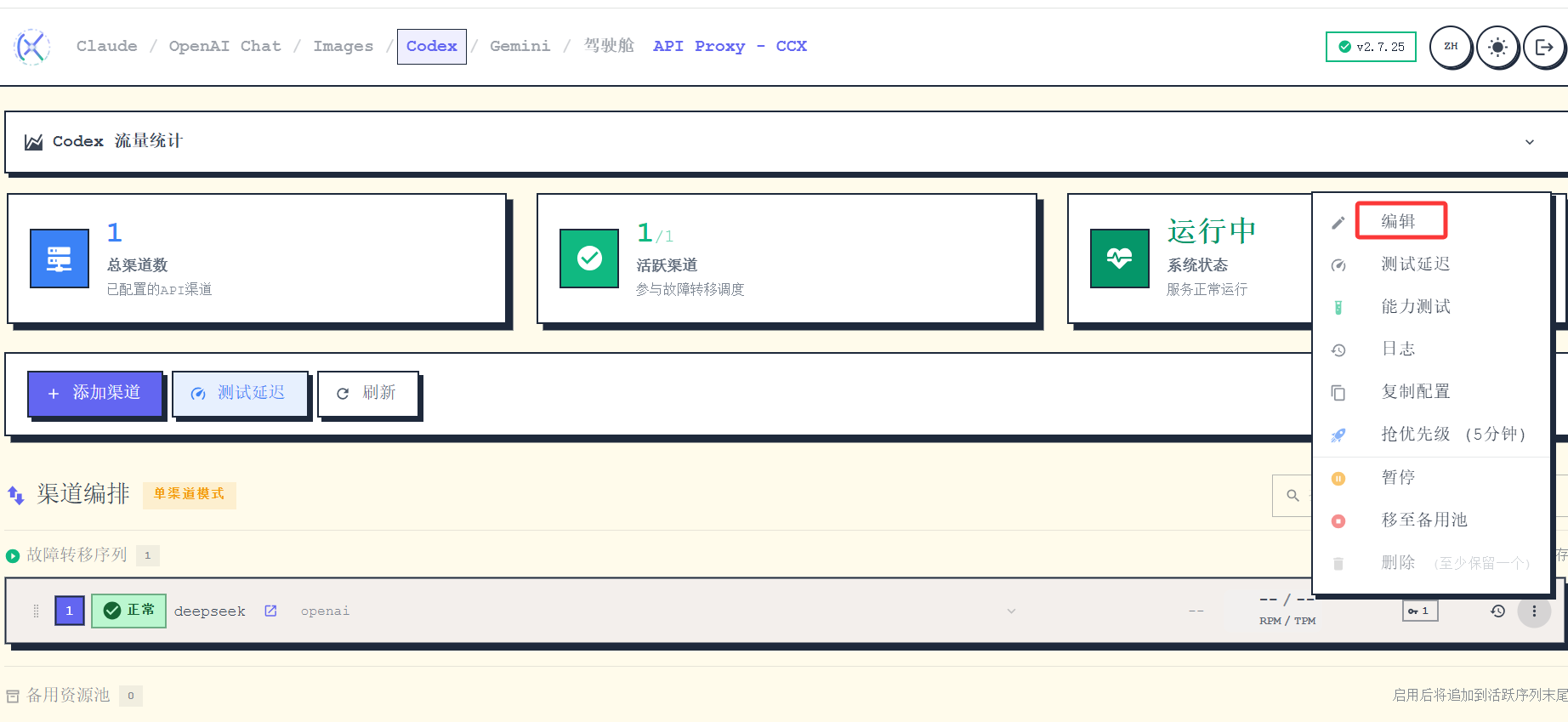Image resolution: width=1568 pixels, height=722 pixels.
Task: Choose 暂停 from the context menu
Action: tap(1433, 478)
